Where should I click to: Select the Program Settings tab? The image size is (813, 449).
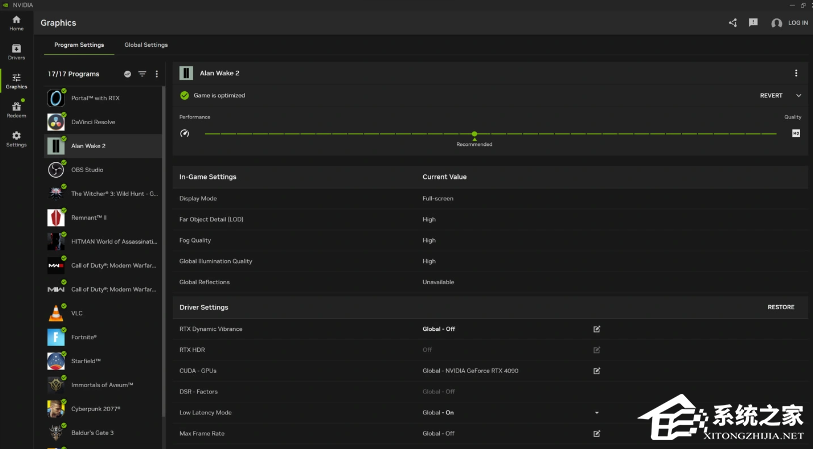coord(79,45)
